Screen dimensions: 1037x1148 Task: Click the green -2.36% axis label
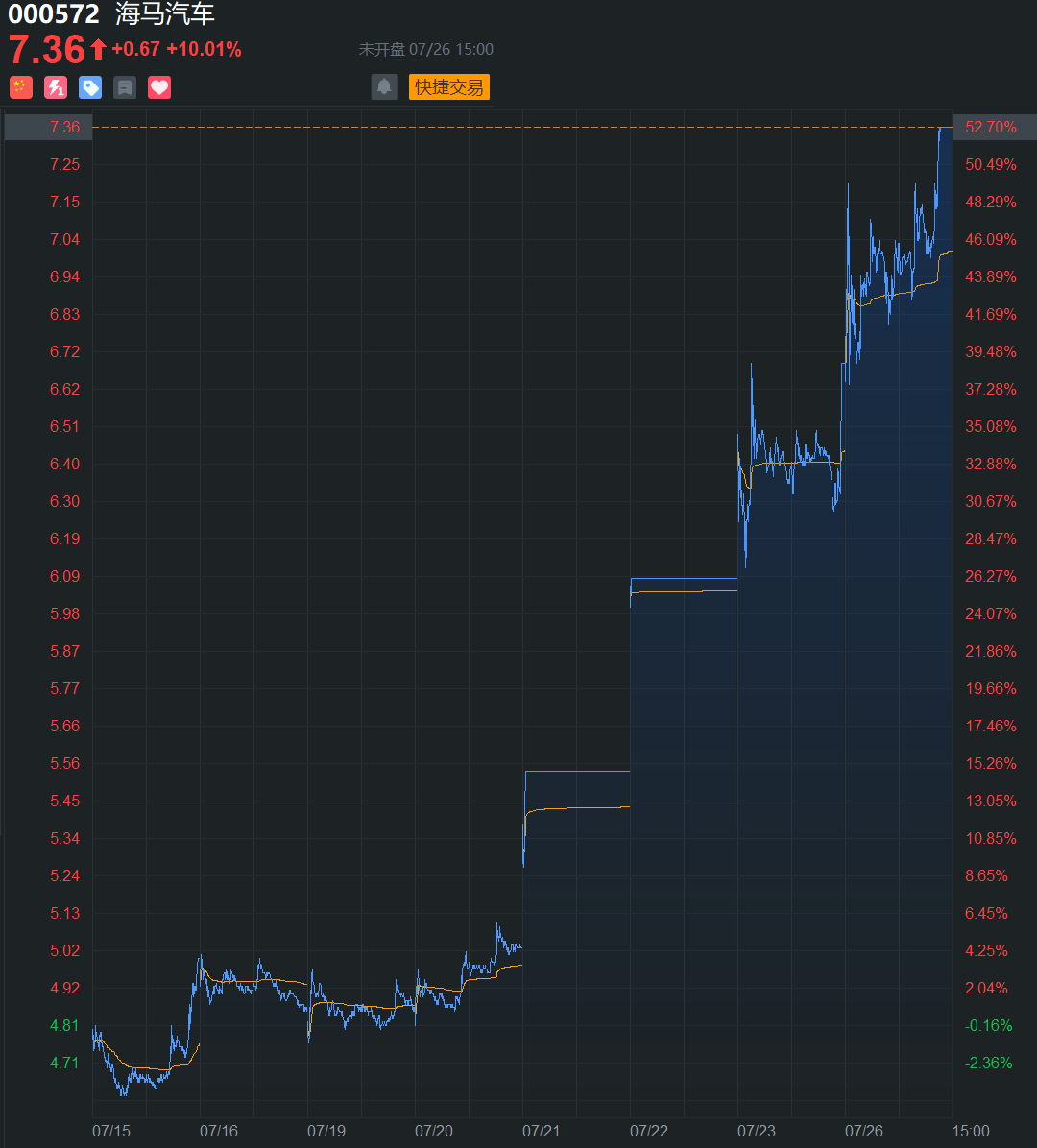pyautogui.click(x=989, y=1063)
